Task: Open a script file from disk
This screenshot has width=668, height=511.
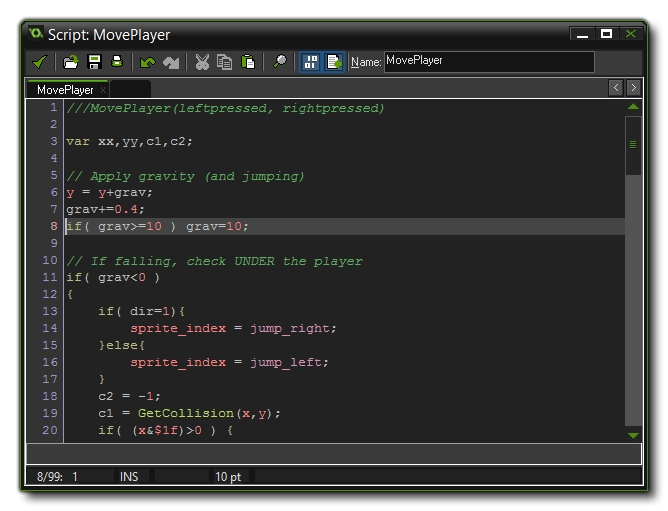Action: [x=71, y=62]
